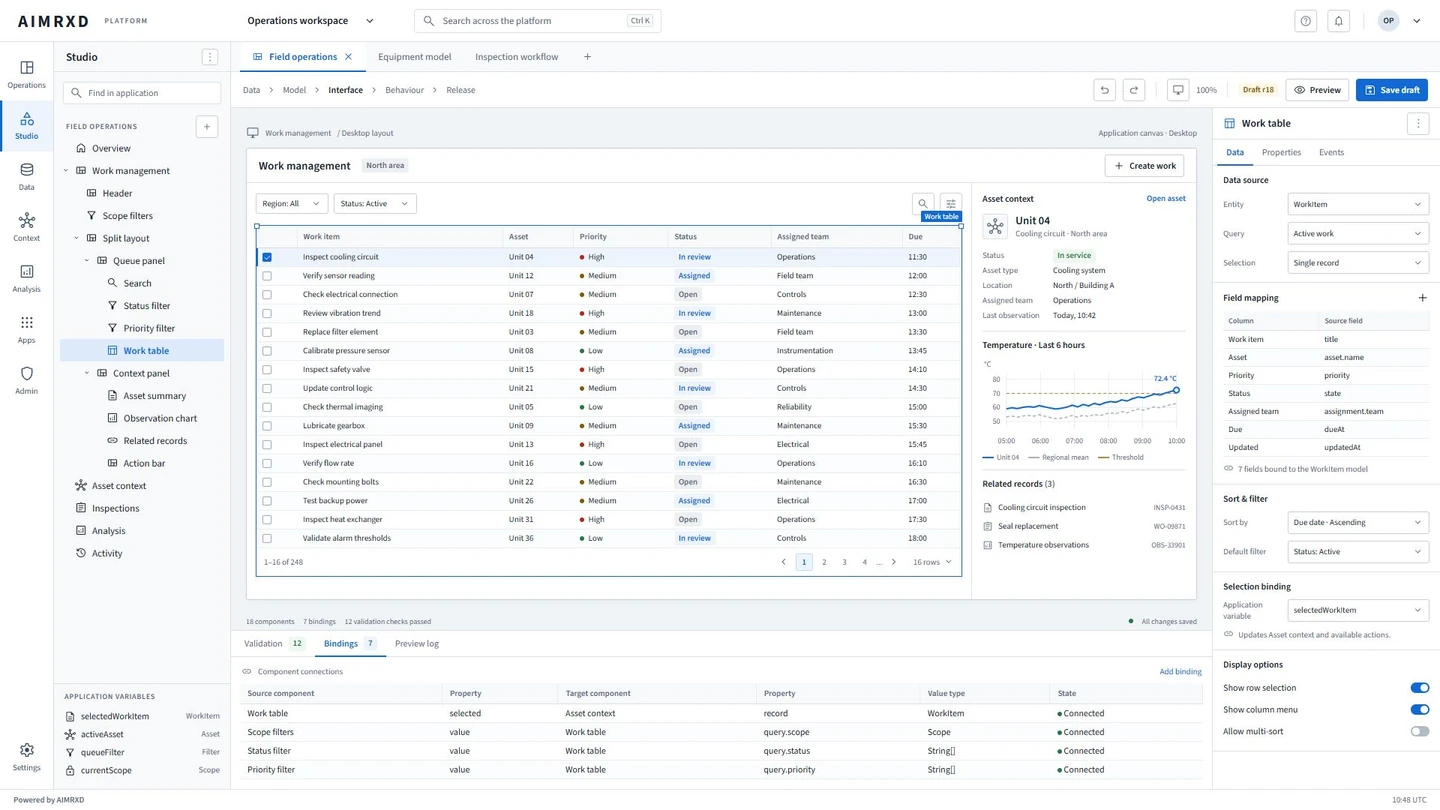Go to previous table page arrow
The image size is (1440, 810).
pyautogui.click(x=783, y=562)
